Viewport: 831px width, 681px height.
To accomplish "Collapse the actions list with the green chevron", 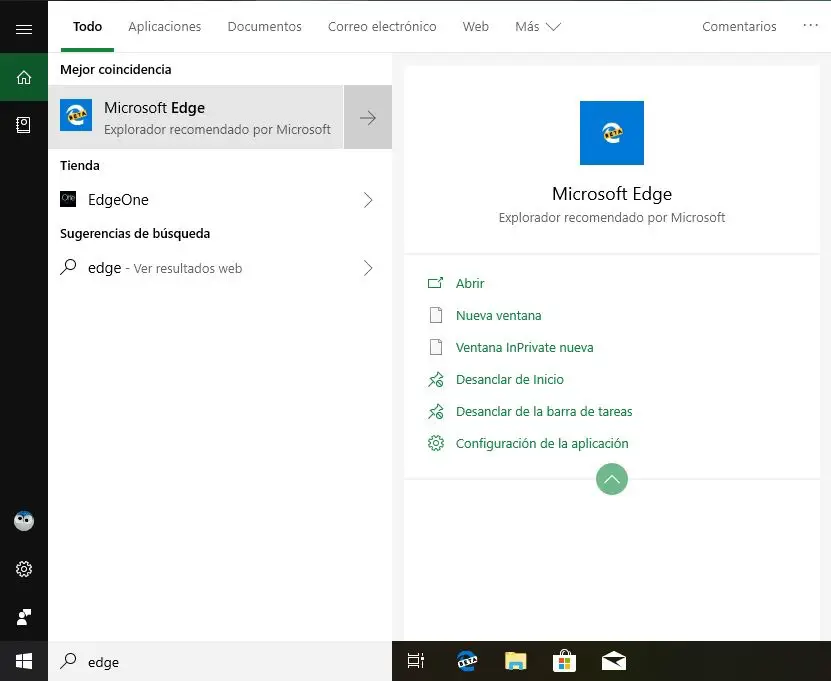I will (612, 479).
